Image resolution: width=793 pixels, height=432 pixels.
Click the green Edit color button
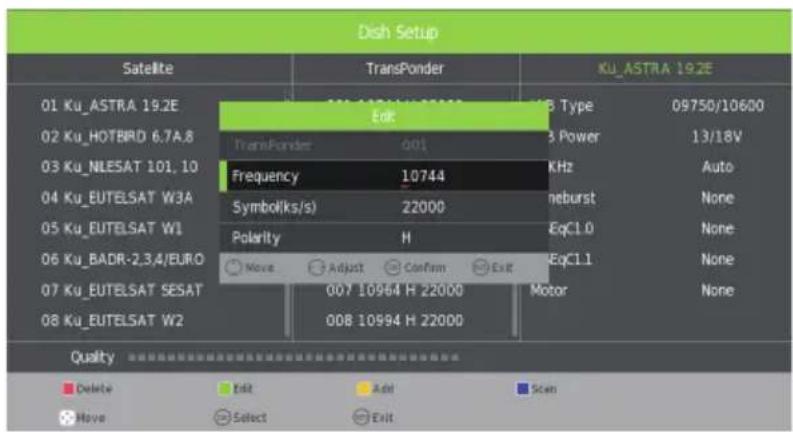pyautogui.click(x=224, y=388)
